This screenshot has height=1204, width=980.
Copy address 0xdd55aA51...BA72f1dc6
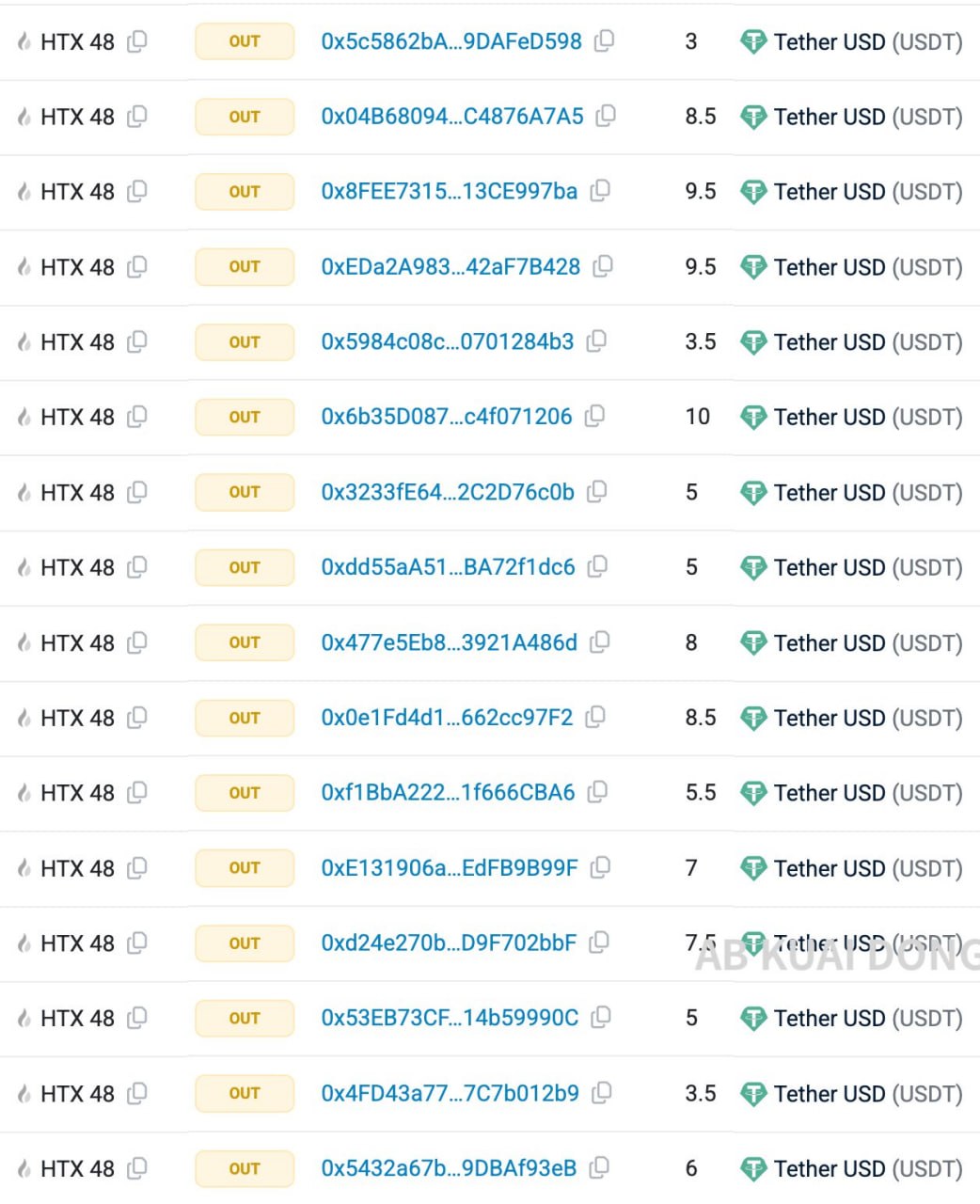[x=597, y=566]
